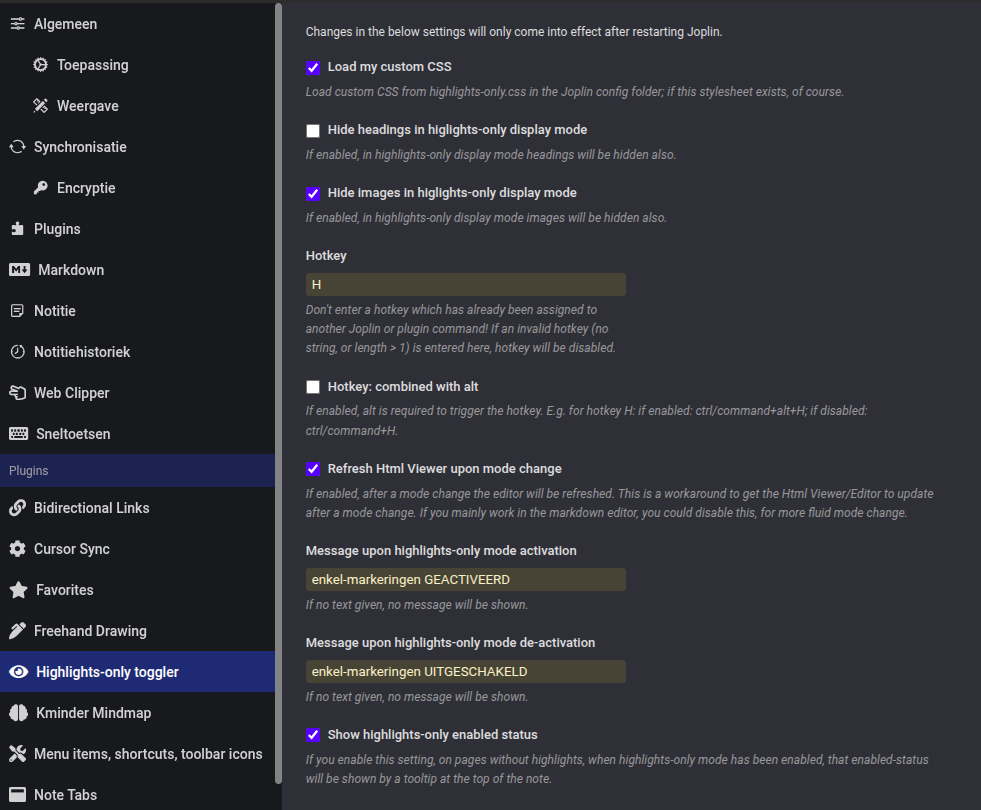Select the Markdown settings icon
Image resolution: width=981 pixels, height=810 pixels.
click(x=18, y=270)
